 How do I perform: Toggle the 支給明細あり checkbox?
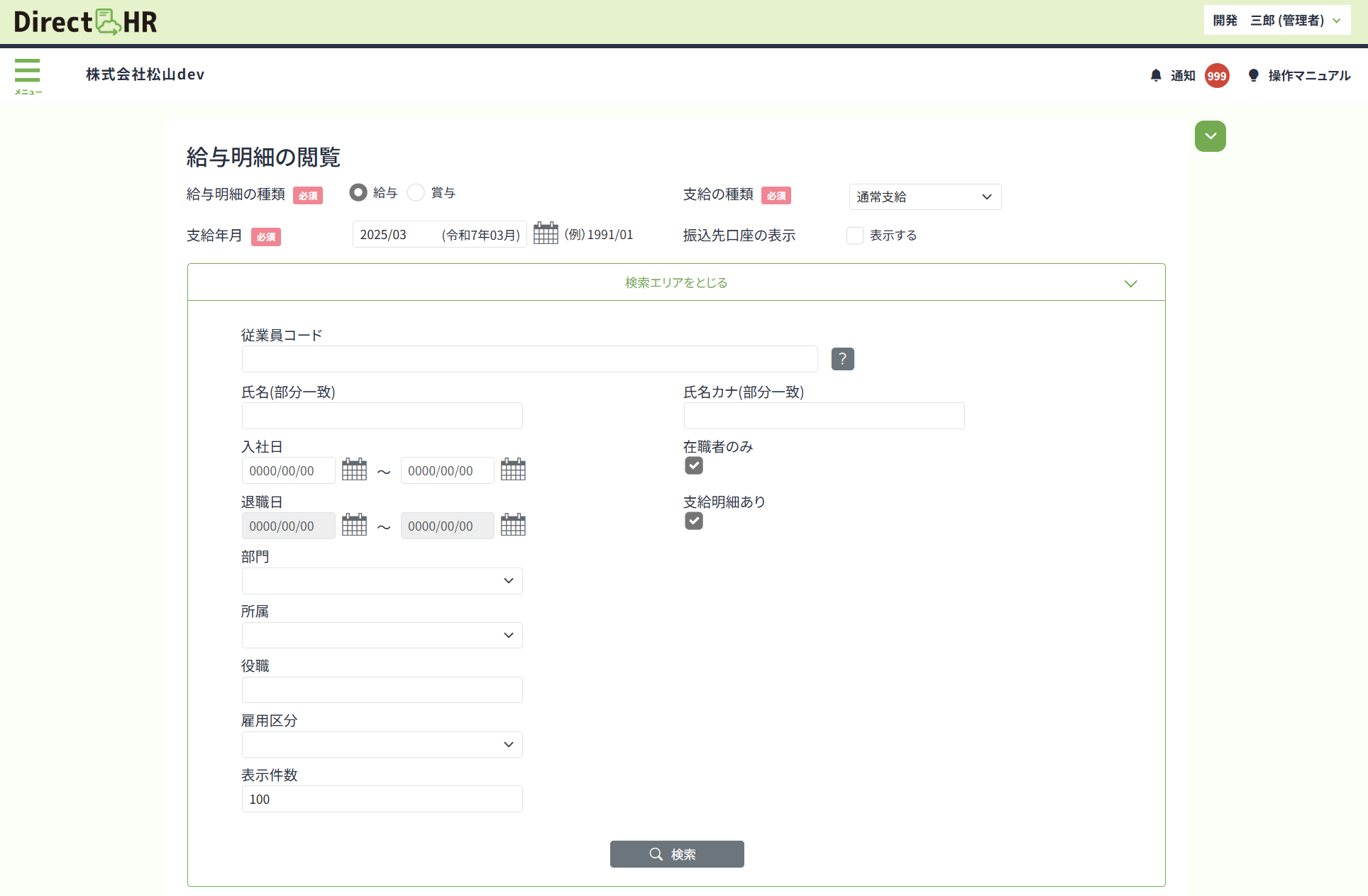pyautogui.click(x=694, y=521)
